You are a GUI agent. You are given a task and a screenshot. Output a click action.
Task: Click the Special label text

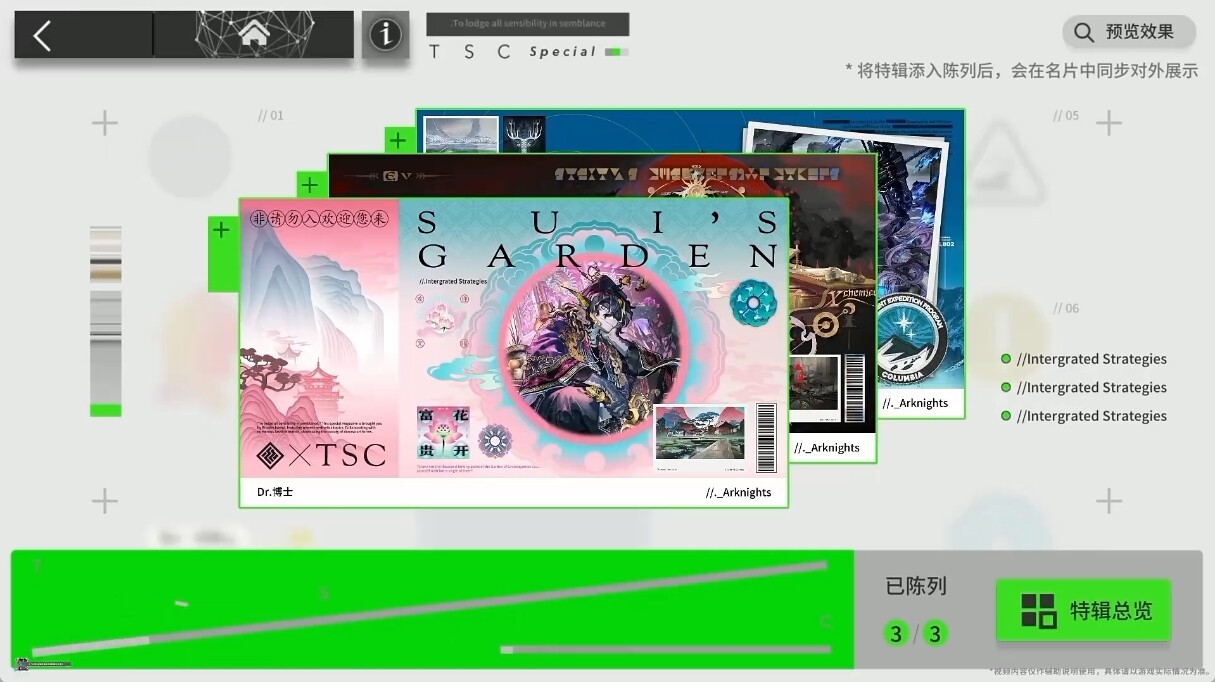[562, 52]
